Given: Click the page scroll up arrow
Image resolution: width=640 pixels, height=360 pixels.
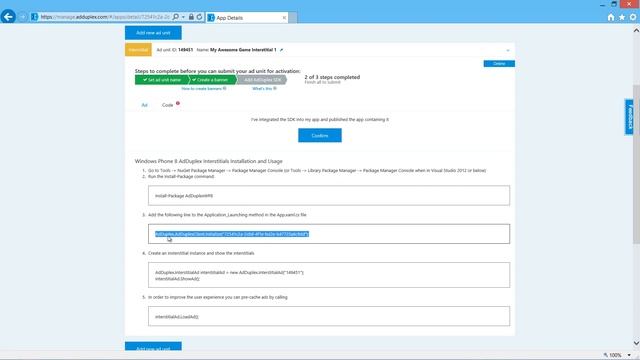Looking at the screenshot, I should (636, 30).
